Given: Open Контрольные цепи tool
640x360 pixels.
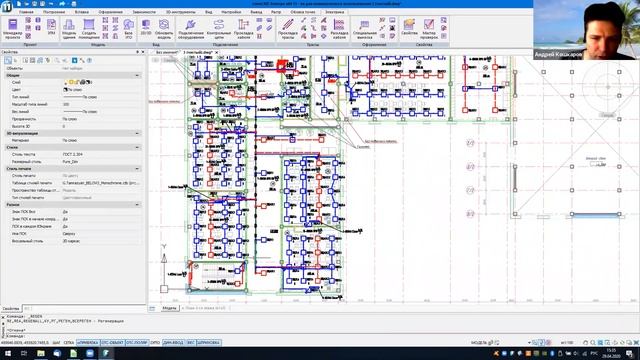Looking at the screenshot, I should (219, 29).
